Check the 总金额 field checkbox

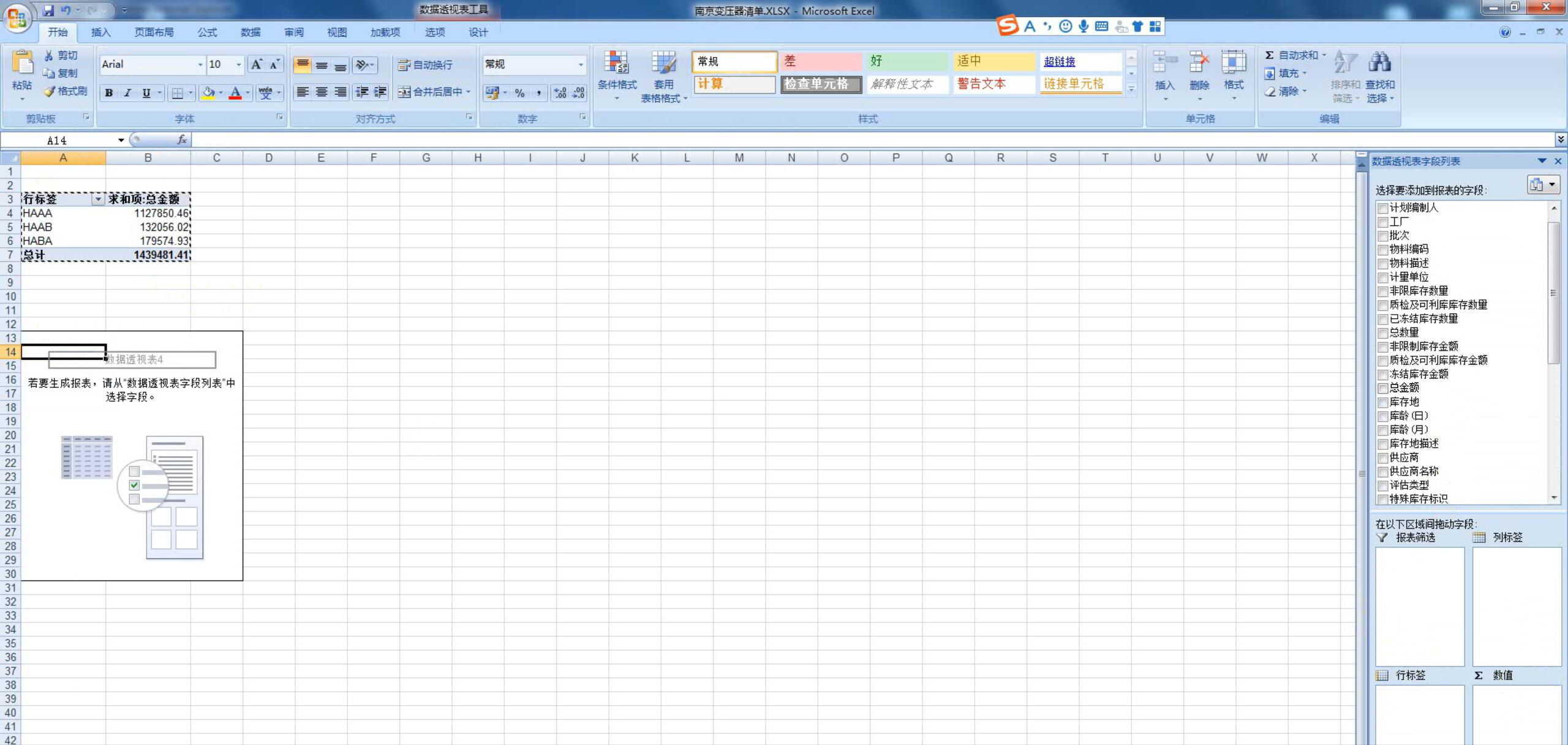tap(1382, 388)
